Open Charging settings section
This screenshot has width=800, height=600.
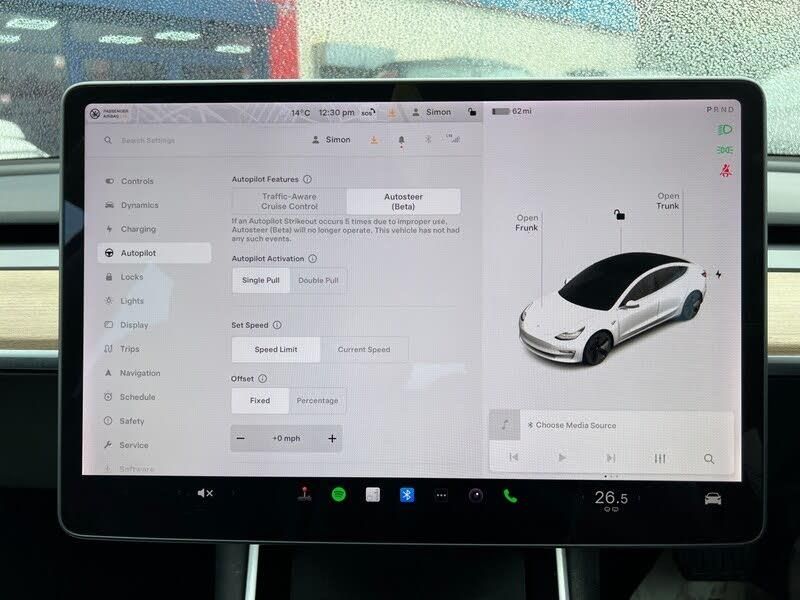tap(154, 229)
